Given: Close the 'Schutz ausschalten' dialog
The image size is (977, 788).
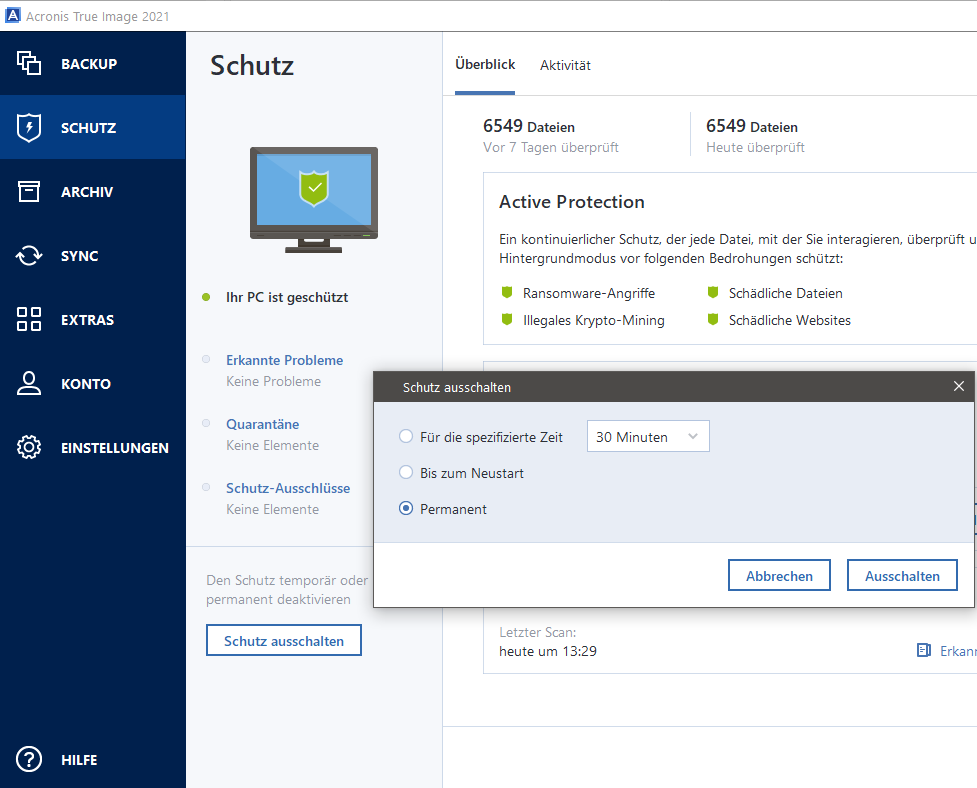Looking at the screenshot, I should (958, 386).
